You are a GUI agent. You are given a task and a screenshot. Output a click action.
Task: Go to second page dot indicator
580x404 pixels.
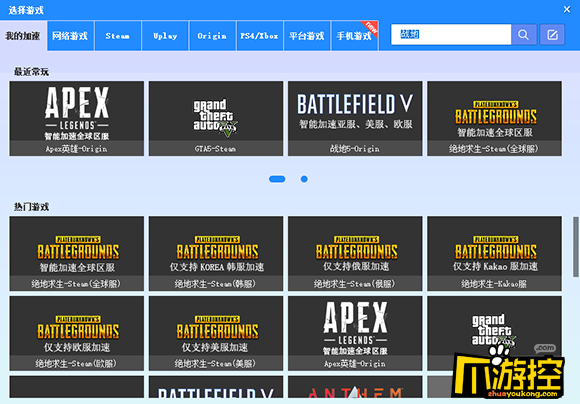pos(304,179)
